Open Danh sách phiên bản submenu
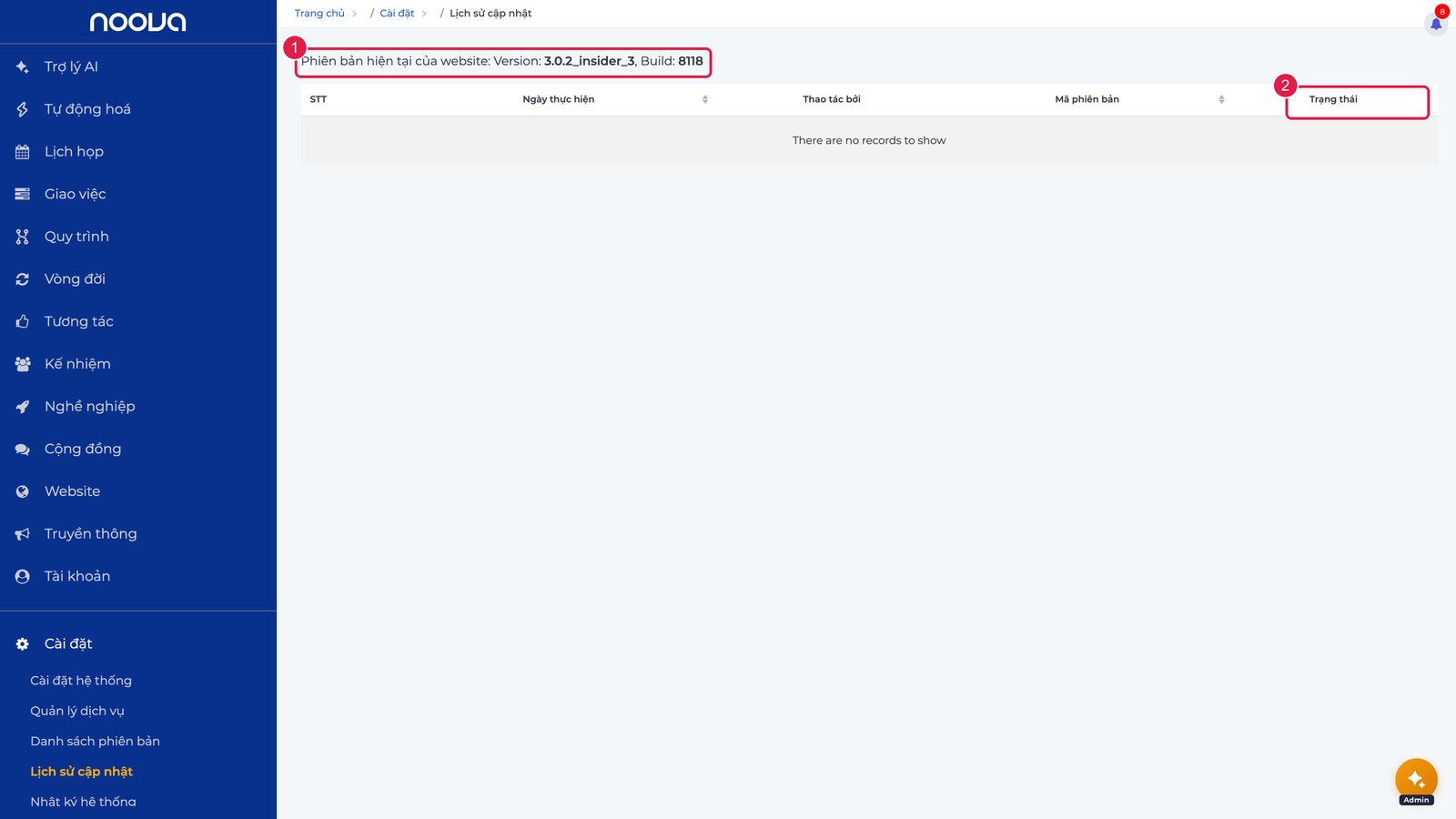Viewport: 1456px width, 819px height. coord(96,741)
